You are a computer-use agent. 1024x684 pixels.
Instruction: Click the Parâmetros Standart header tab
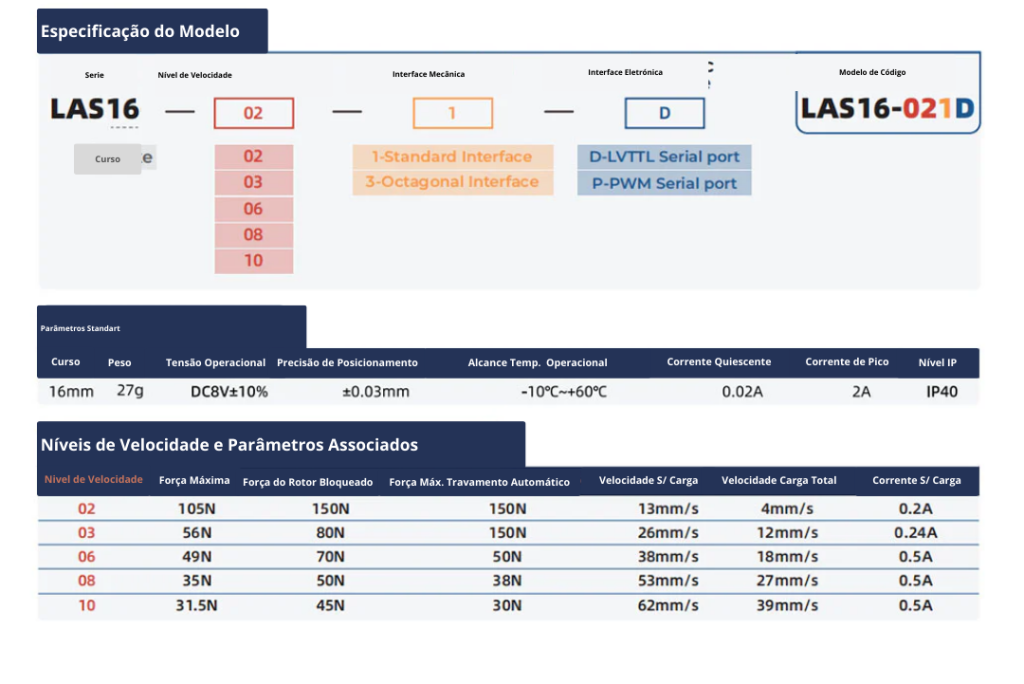tap(171, 327)
